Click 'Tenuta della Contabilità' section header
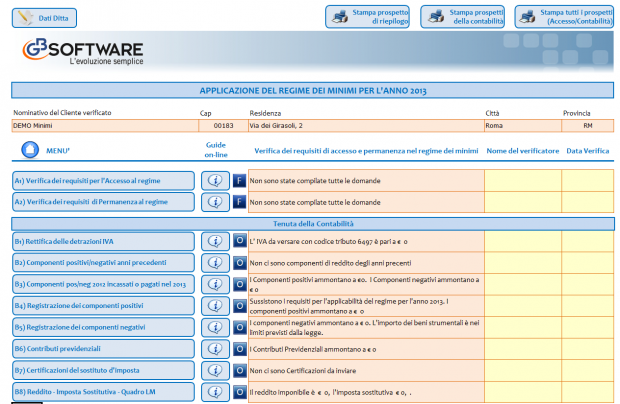620x404 pixels. 313,224
